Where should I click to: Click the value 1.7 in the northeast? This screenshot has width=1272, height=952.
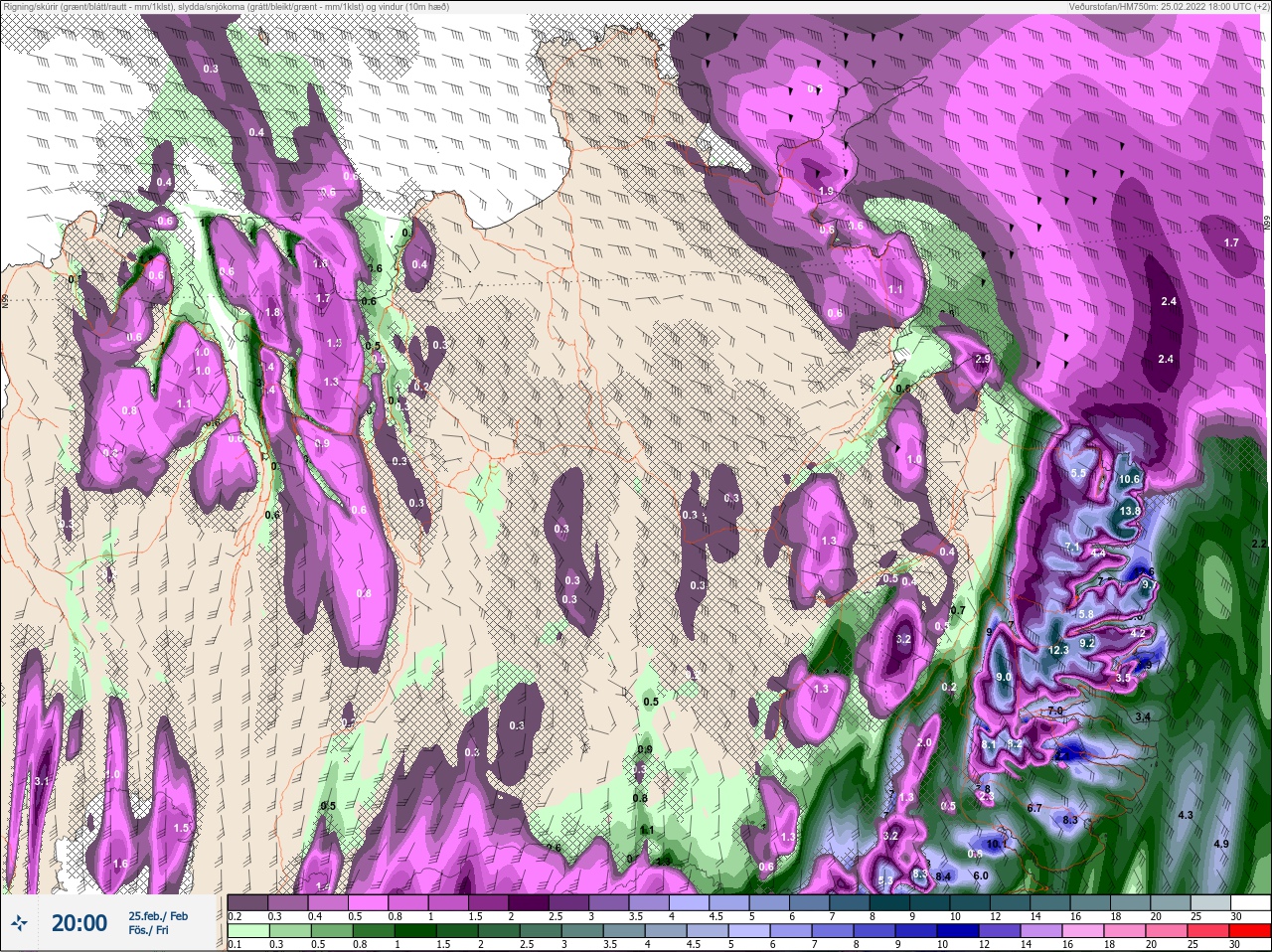pyautogui.click(x=1231, y=242)
